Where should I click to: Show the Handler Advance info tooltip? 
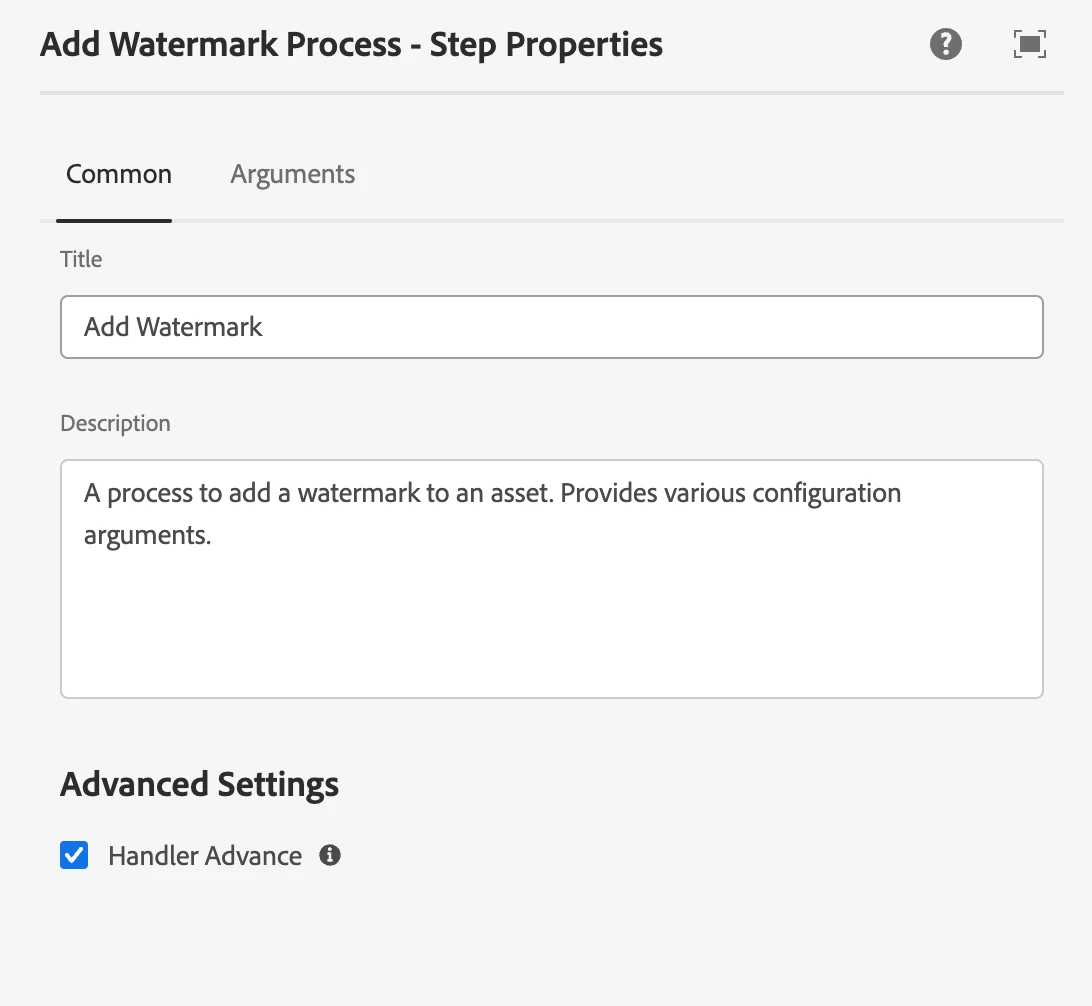tap(330, 855)
